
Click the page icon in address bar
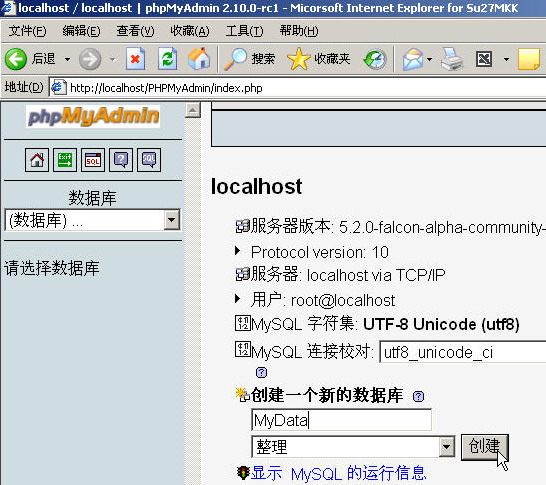point(58,87)
